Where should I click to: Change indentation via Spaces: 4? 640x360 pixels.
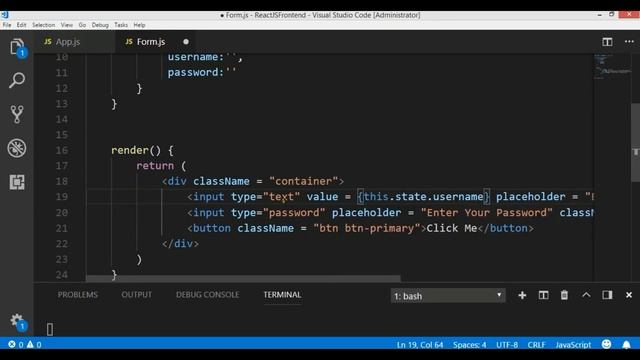tap(469, 345)
